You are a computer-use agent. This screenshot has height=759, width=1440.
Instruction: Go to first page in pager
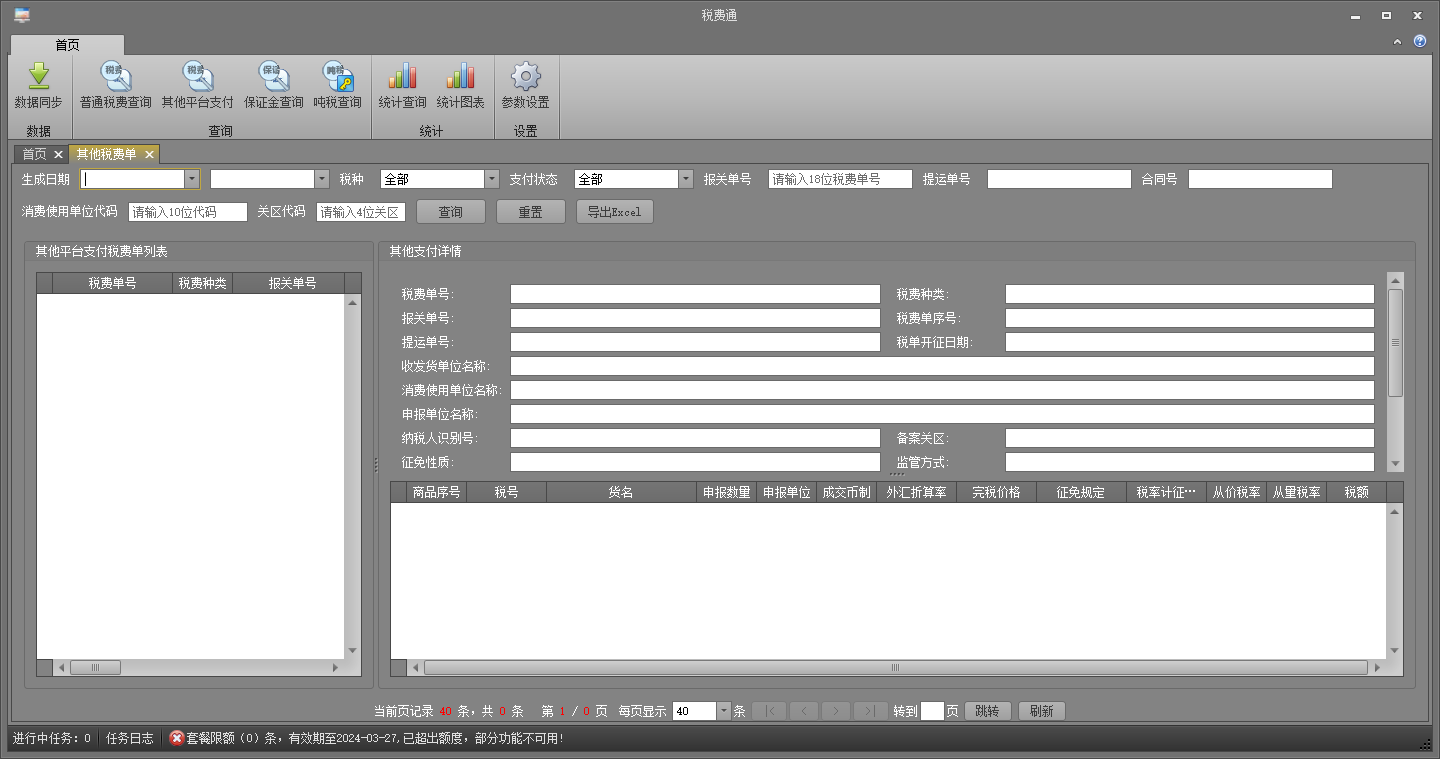769,711
